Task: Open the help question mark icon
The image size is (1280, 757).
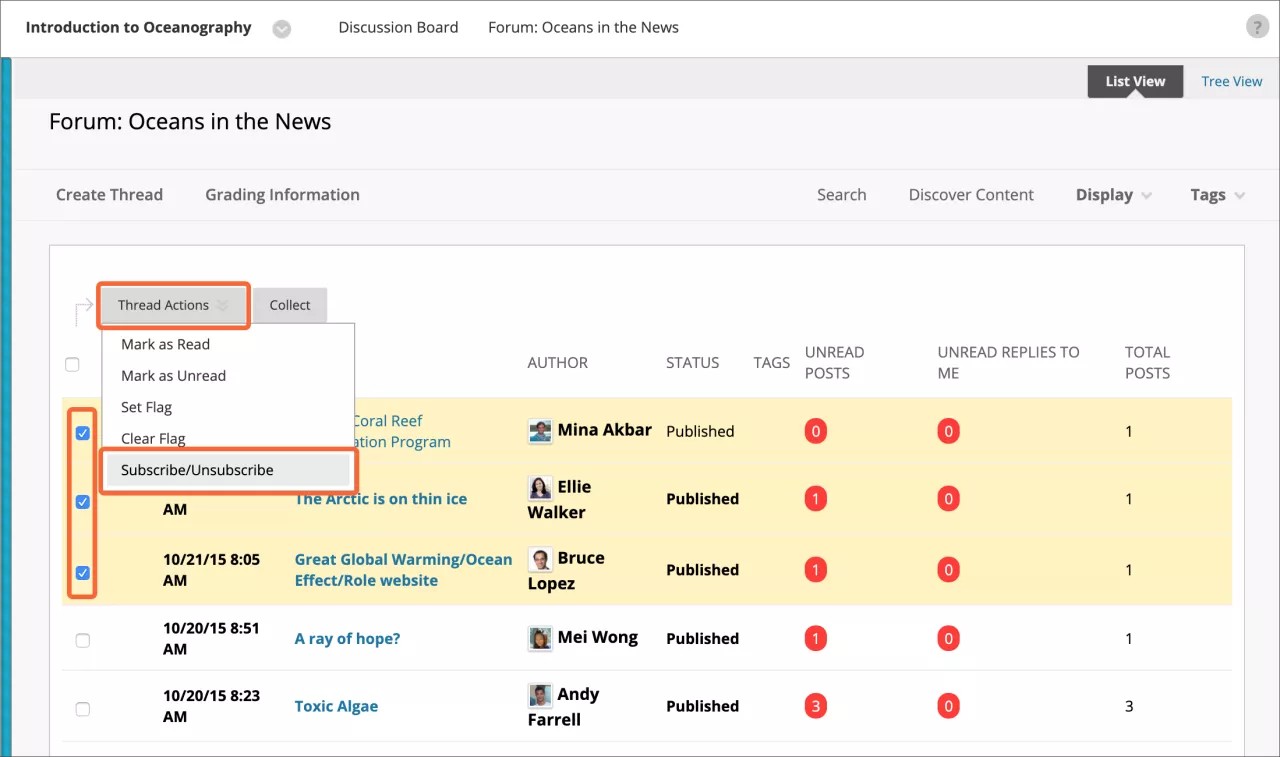Action: coord(1257,25)
